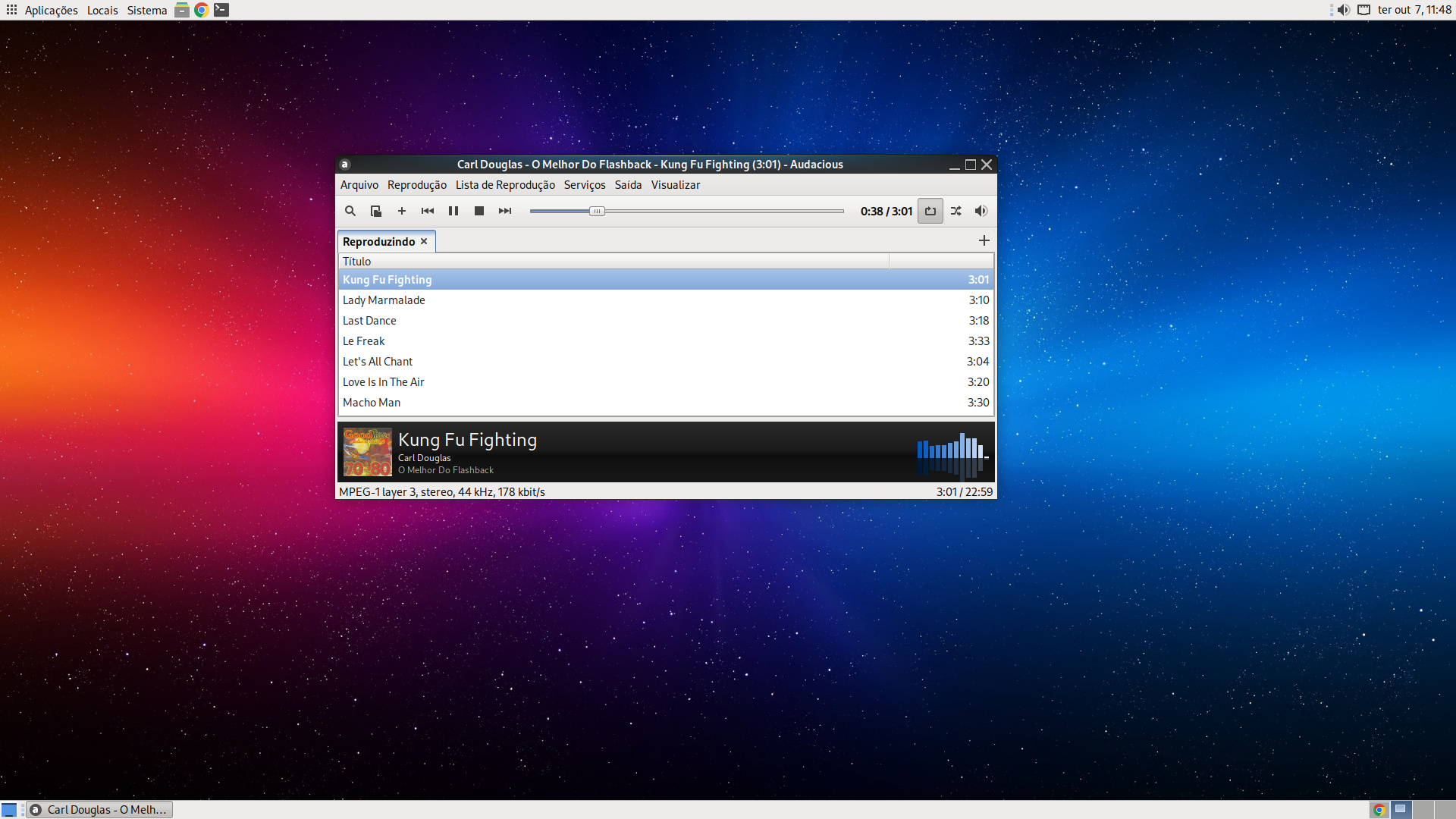Toggle shuffle mode
The image size is (1456, 819).
[956, 211]
